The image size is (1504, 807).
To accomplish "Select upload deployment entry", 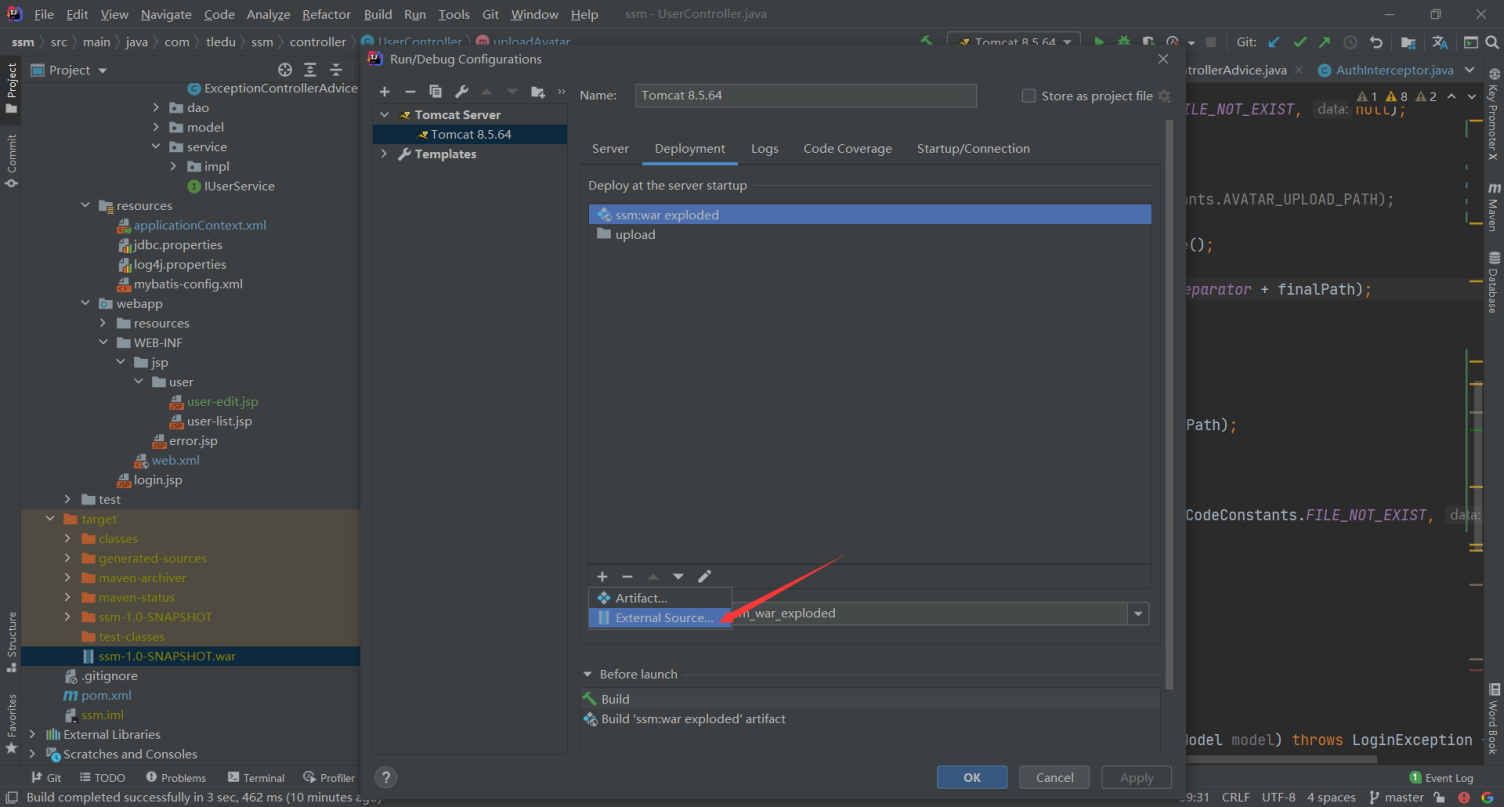I will coord(870,235).
